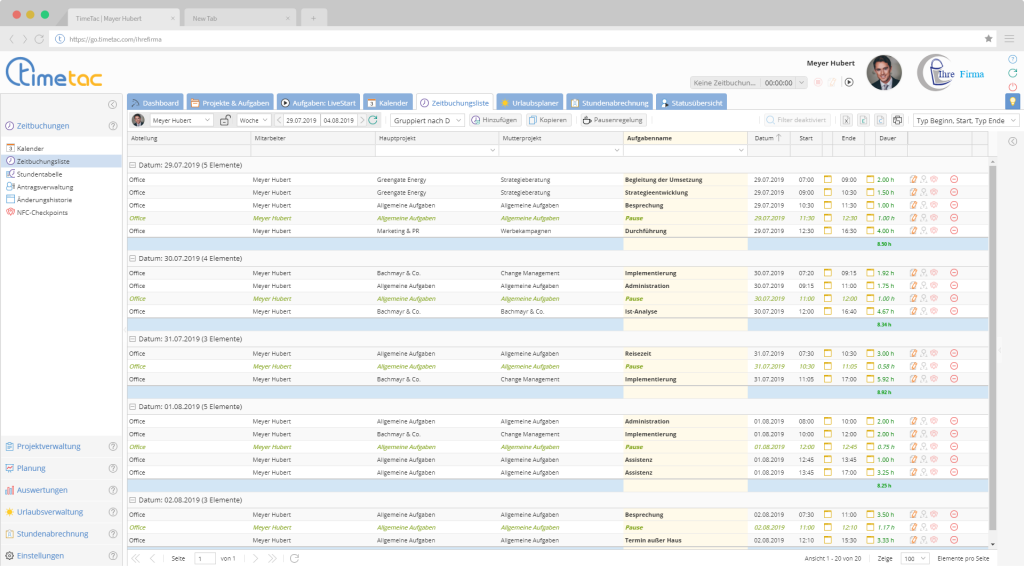Click help icon next to Projektverwaltung
Screen dimensions: 1024x576
coord(113,447)
